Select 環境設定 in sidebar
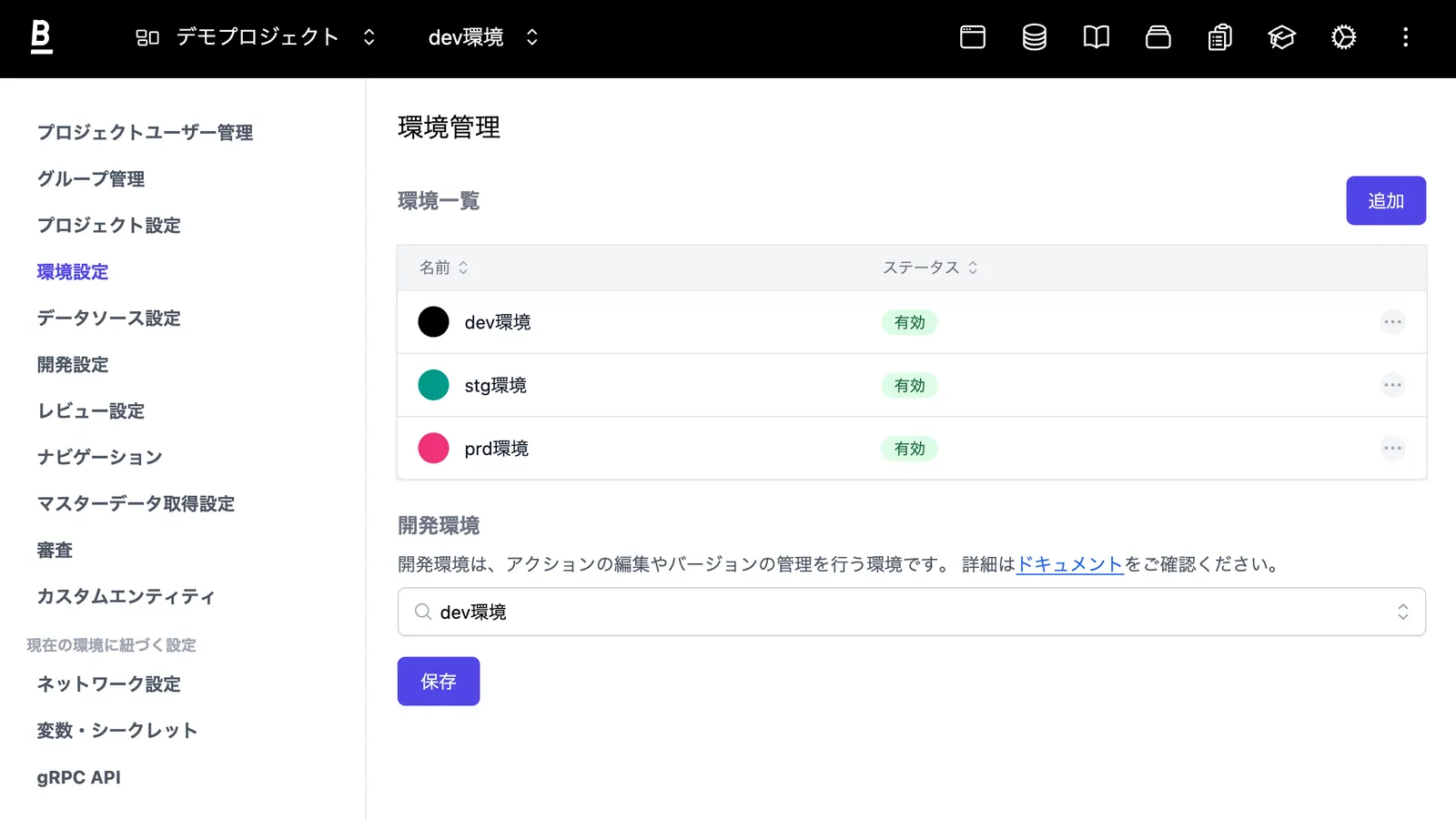1456x820 pixels. click(73, 272)
